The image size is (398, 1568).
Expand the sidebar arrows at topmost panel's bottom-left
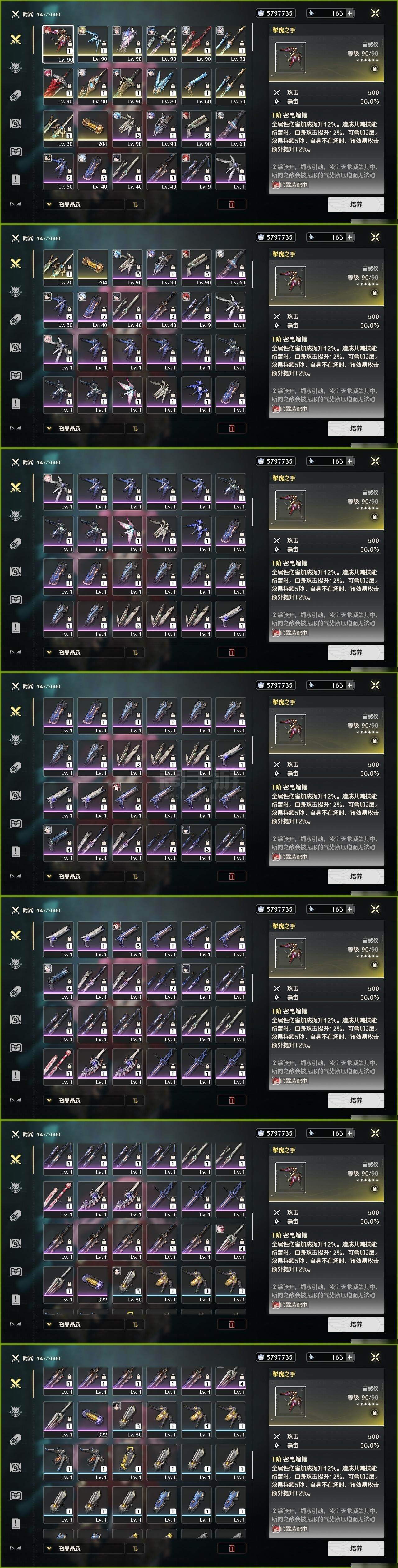(x=16, y=204)
